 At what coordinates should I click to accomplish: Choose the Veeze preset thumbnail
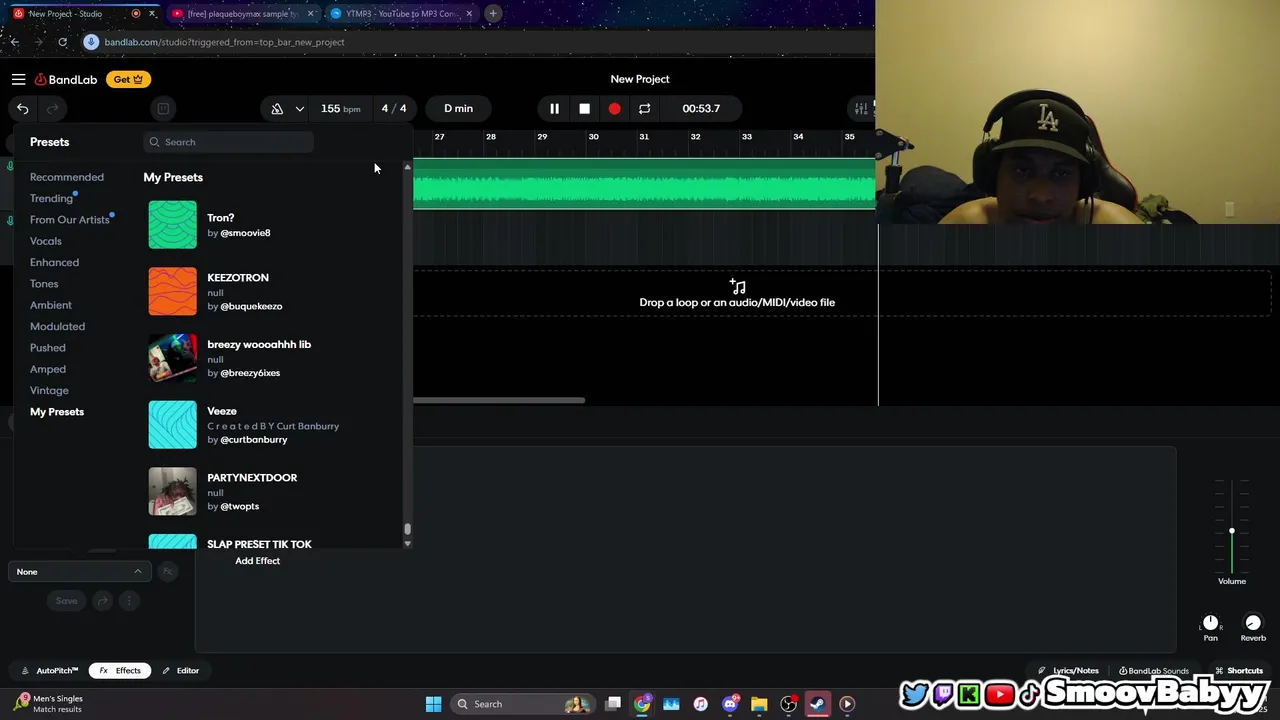[173, 424]
